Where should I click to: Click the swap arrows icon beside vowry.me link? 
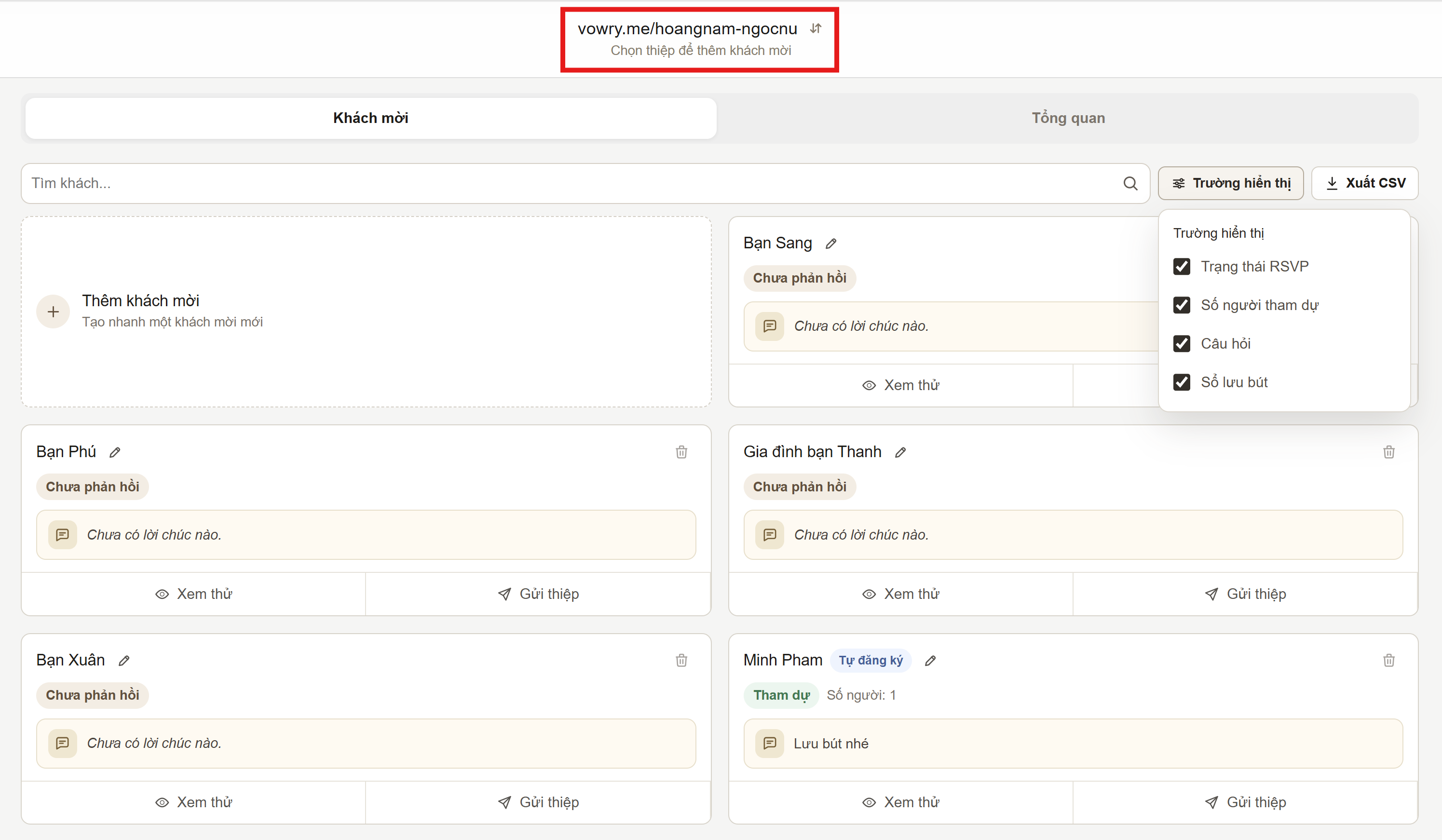tap(816, 28)
